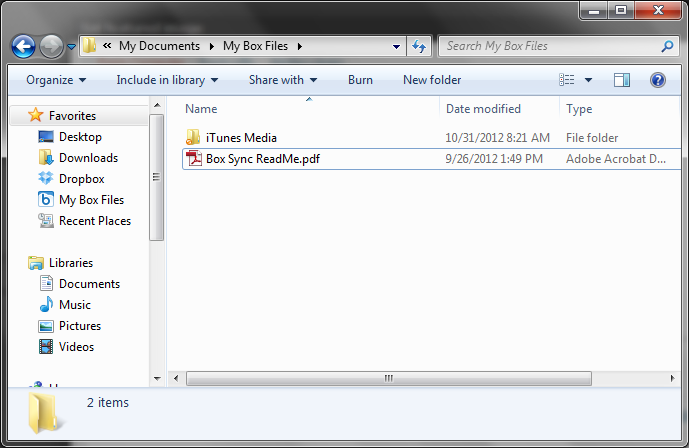Click the horizontal scrollbar left arrow

coord(176,379)
